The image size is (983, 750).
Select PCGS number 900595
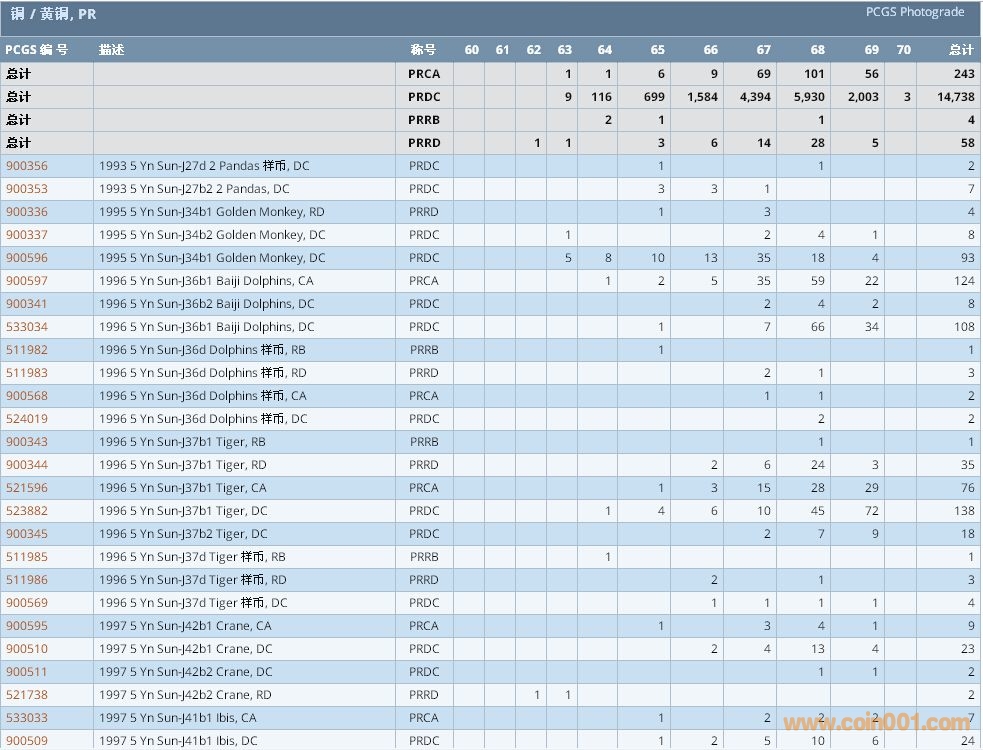click(x=27, y=626)
